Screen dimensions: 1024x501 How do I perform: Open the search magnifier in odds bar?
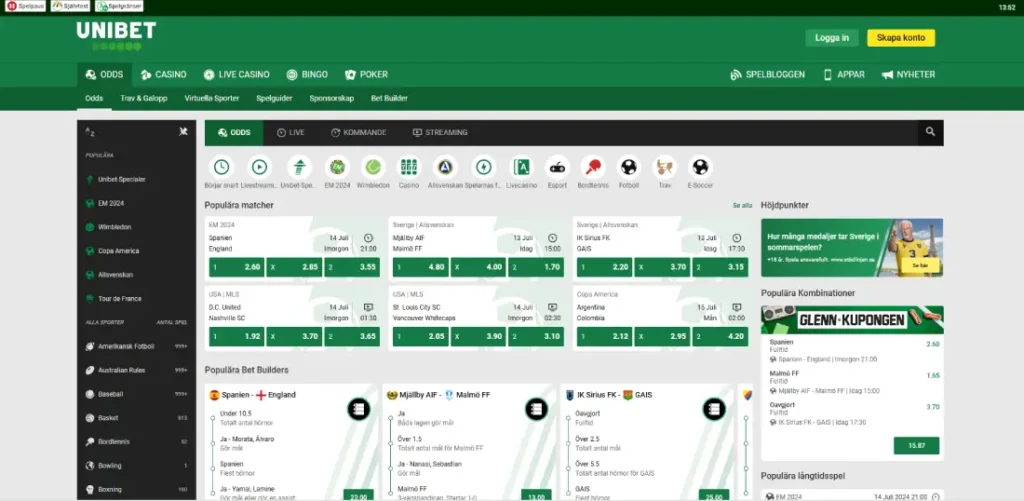click(930, 132)
